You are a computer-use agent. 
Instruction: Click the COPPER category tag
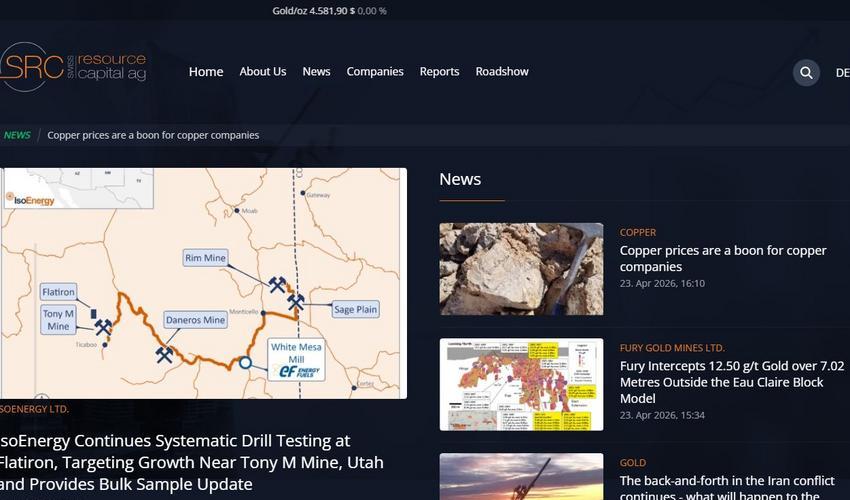[x=638, y=232]
